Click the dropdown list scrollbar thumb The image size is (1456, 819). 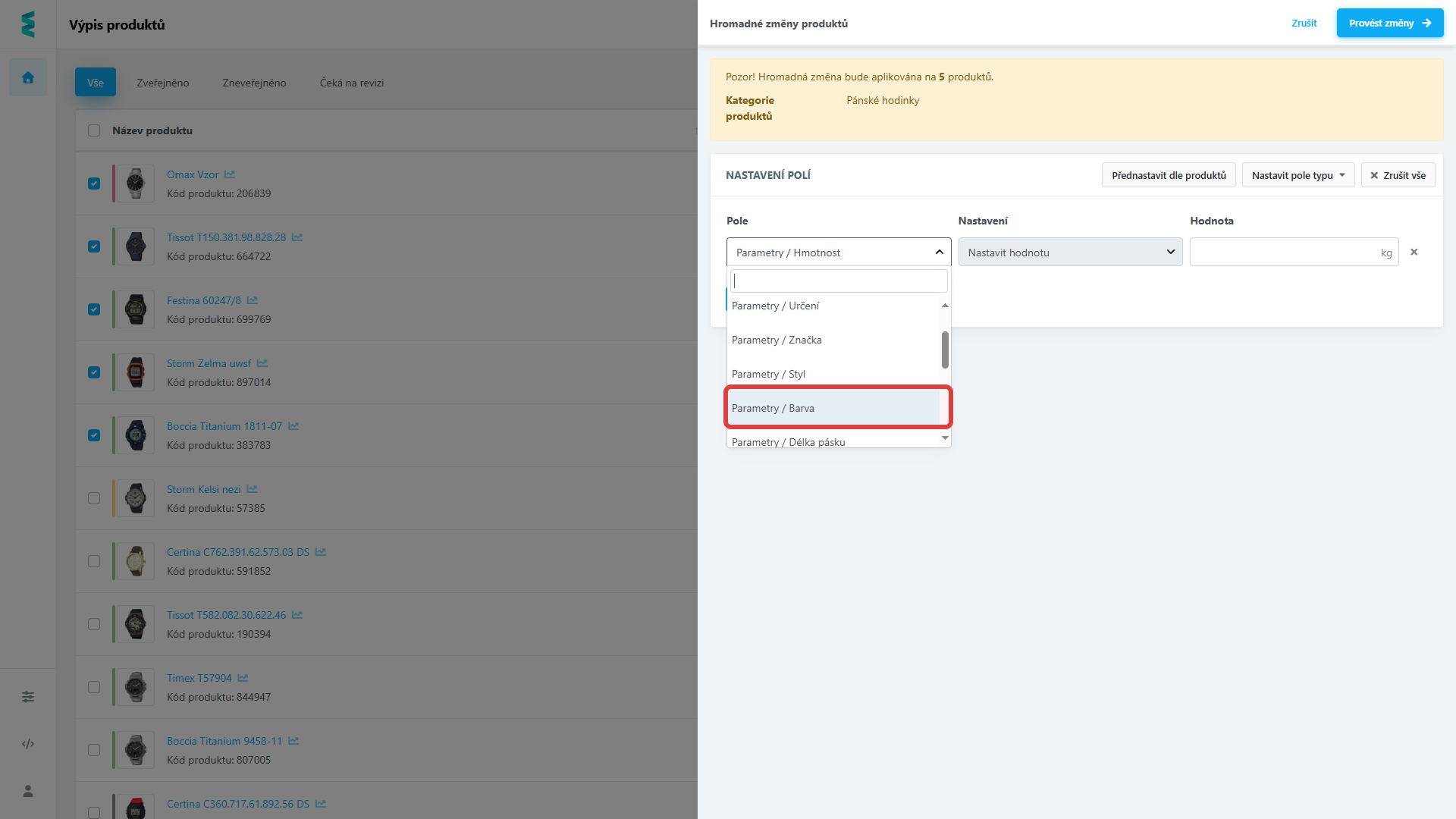point(945,350)
